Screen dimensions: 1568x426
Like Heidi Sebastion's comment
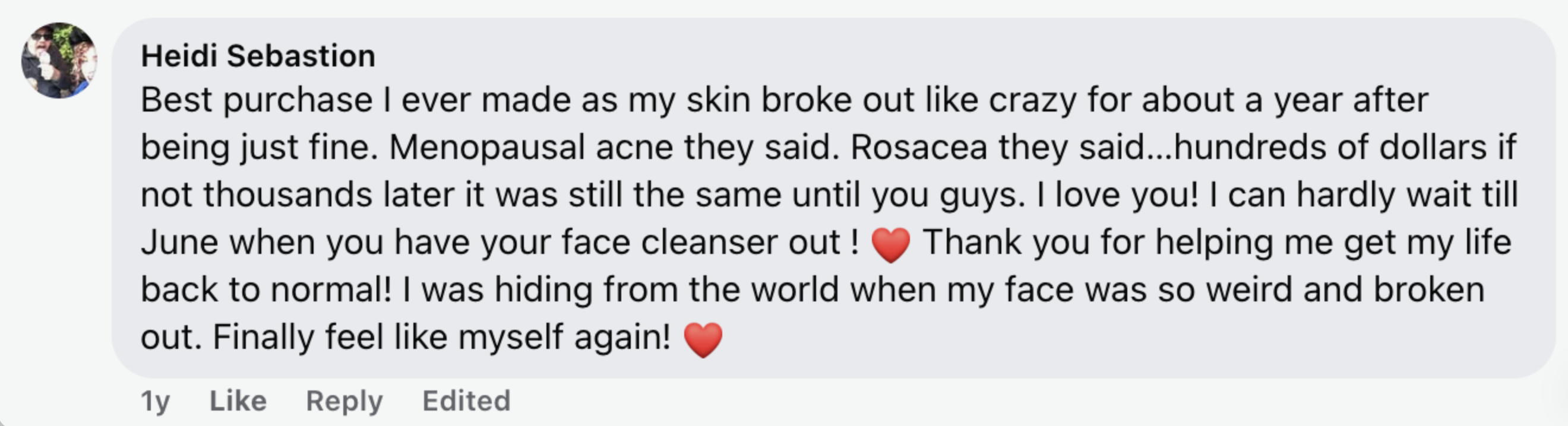coord(238,400)
